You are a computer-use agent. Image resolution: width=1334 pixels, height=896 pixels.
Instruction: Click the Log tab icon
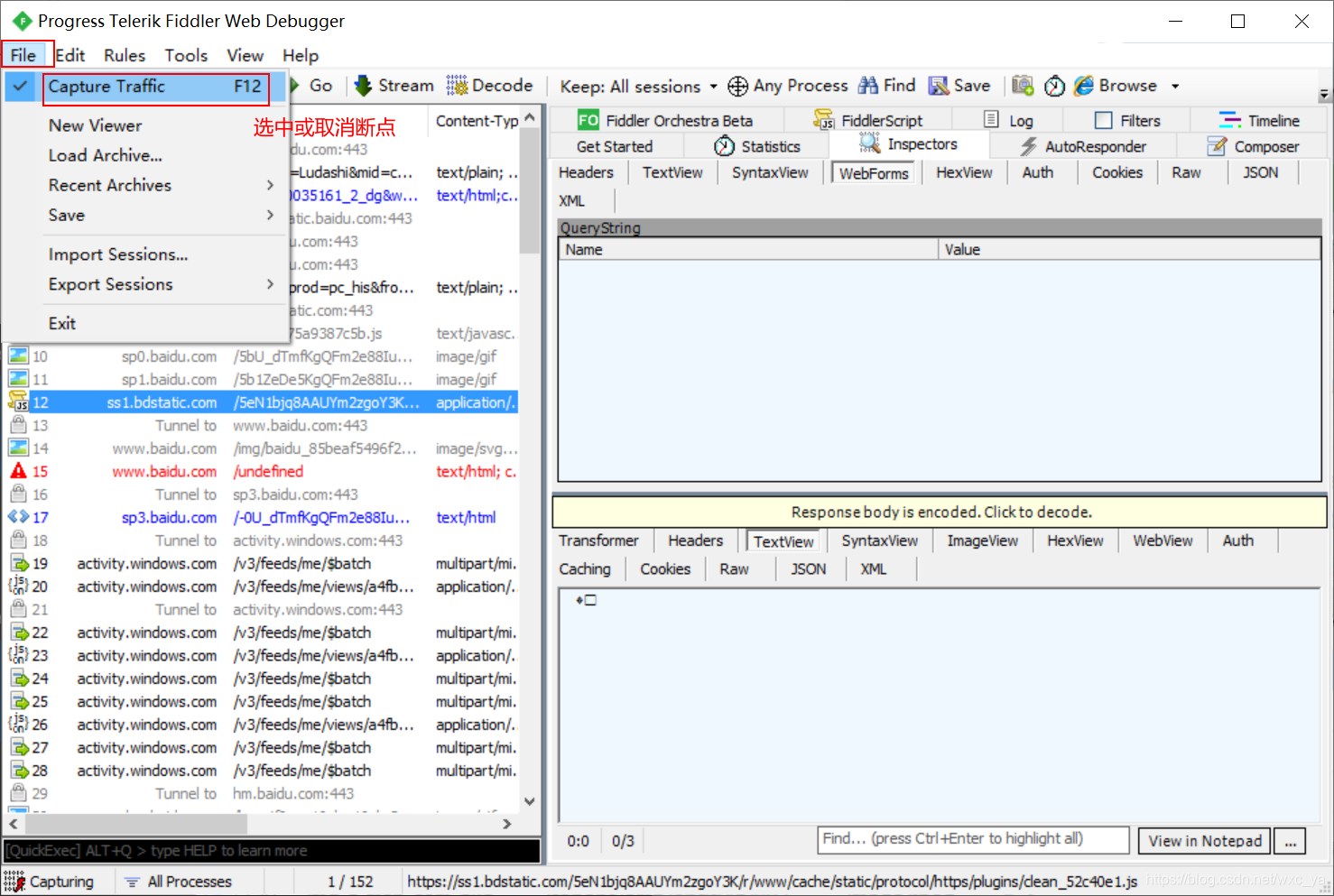tap(991, 120)
